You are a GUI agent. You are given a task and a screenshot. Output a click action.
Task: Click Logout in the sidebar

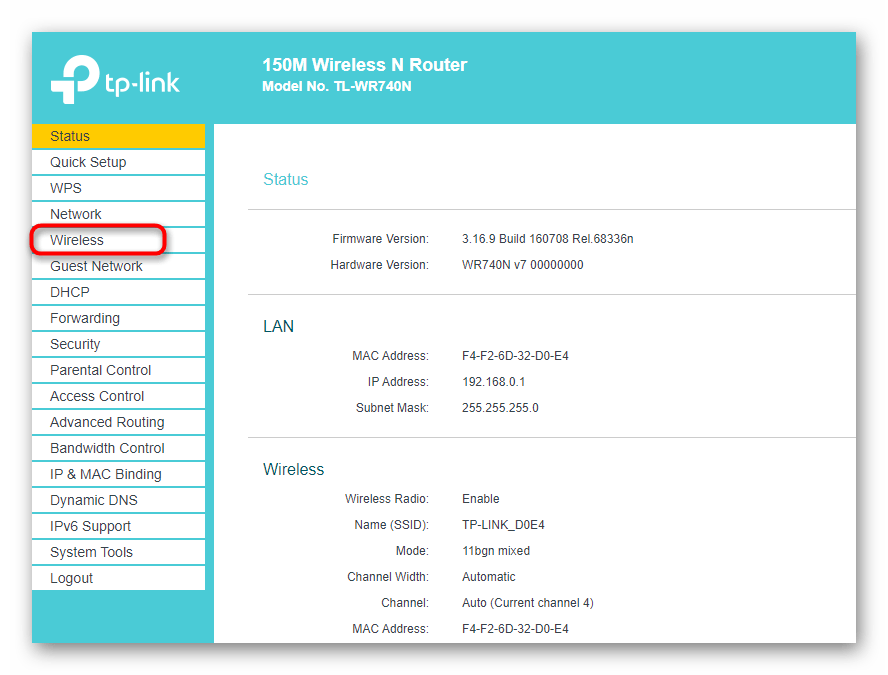(118, 579)
